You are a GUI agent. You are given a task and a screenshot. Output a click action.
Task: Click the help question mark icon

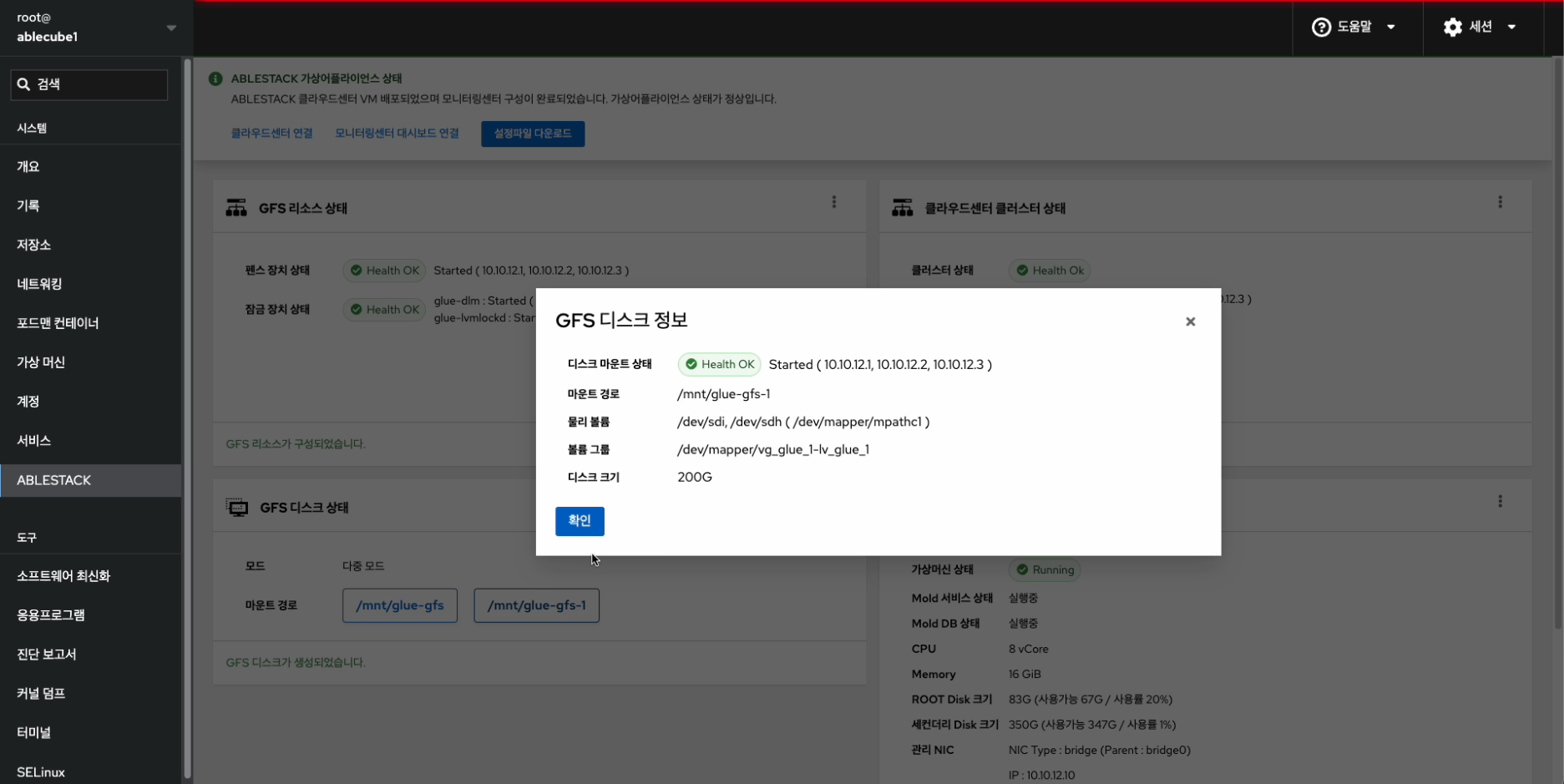point(1320,28)
